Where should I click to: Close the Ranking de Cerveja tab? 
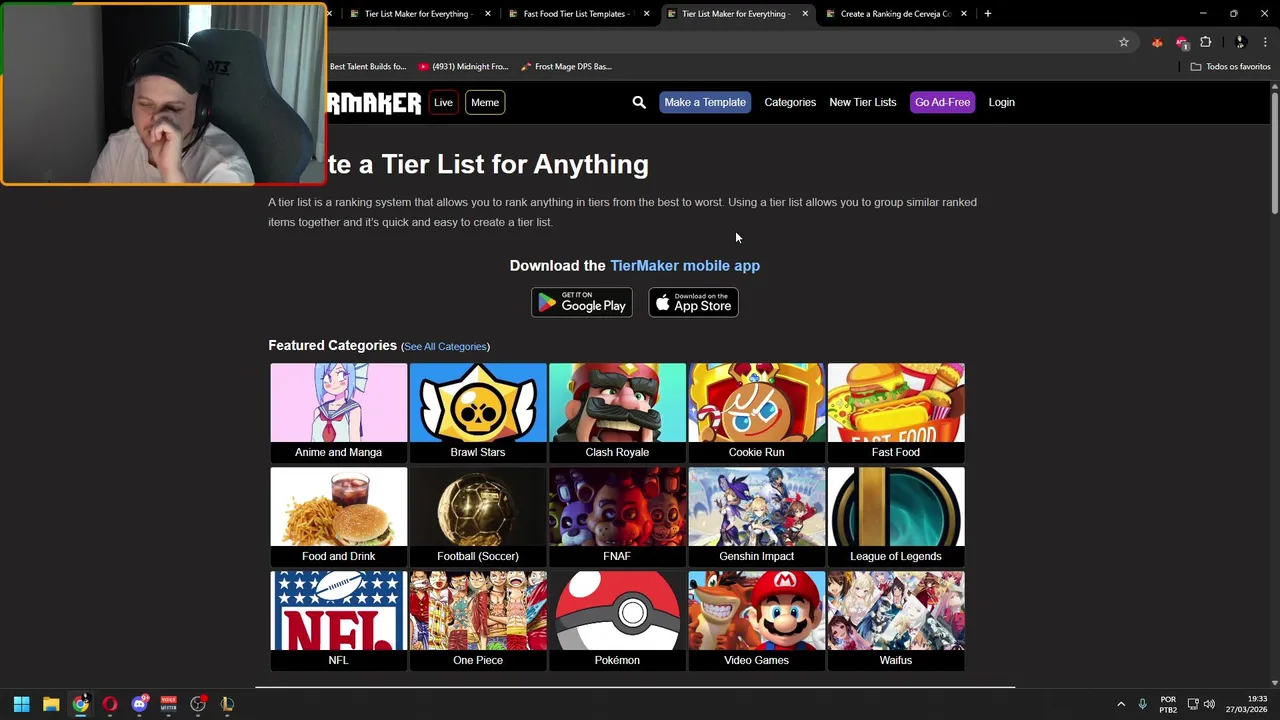tap(964, 14)
